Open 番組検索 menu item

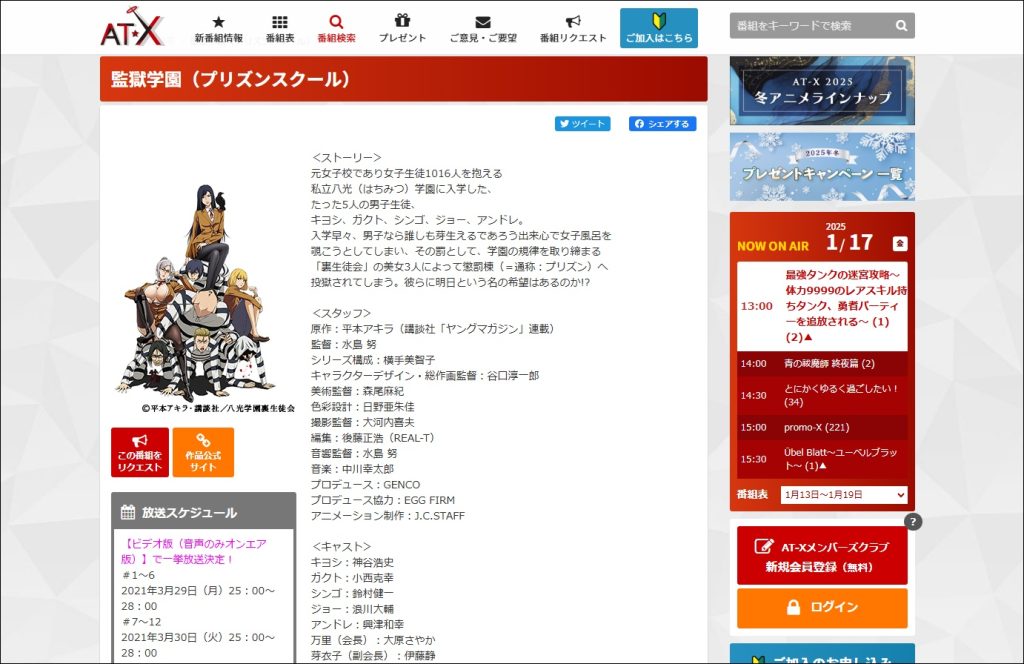(x=336, y=29)
